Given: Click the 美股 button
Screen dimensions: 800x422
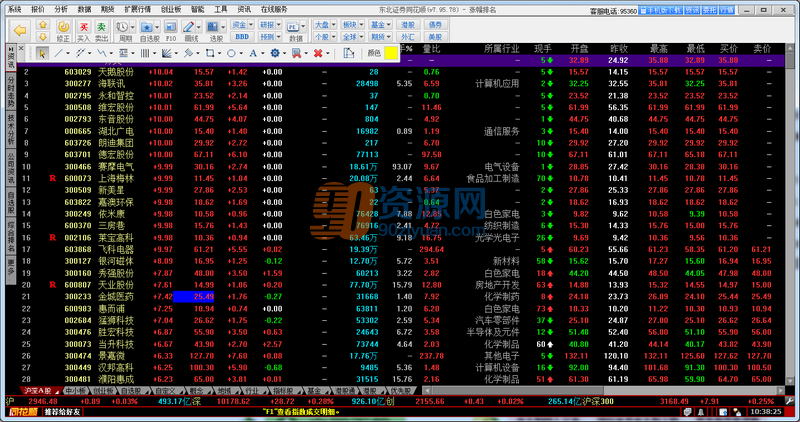Looking at the screenshot, I should (x=435, y=37).
